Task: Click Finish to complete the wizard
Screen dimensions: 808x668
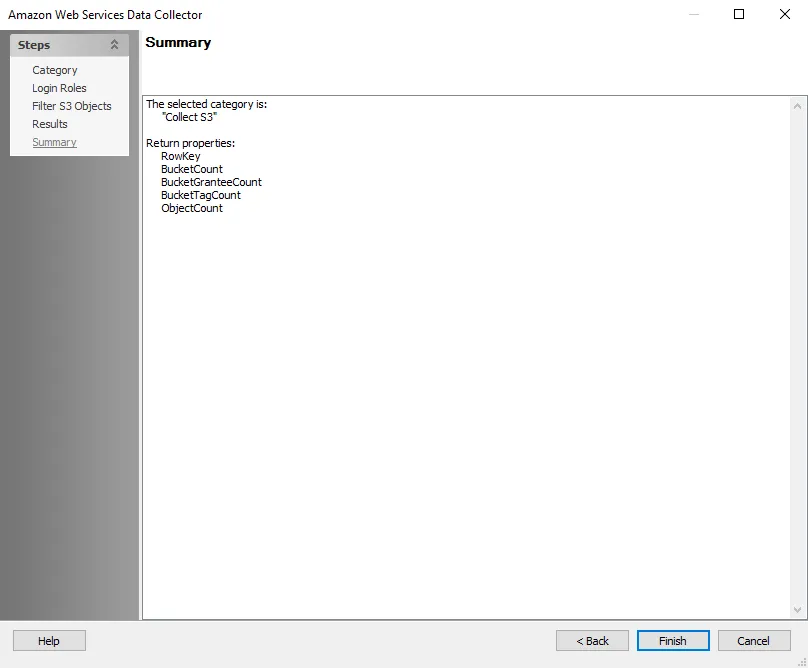Action: [x=673, y=641]
